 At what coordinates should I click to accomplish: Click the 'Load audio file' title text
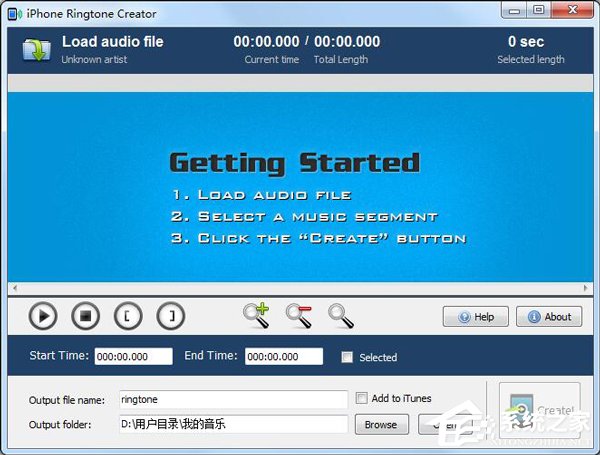[x=113, y=42]
